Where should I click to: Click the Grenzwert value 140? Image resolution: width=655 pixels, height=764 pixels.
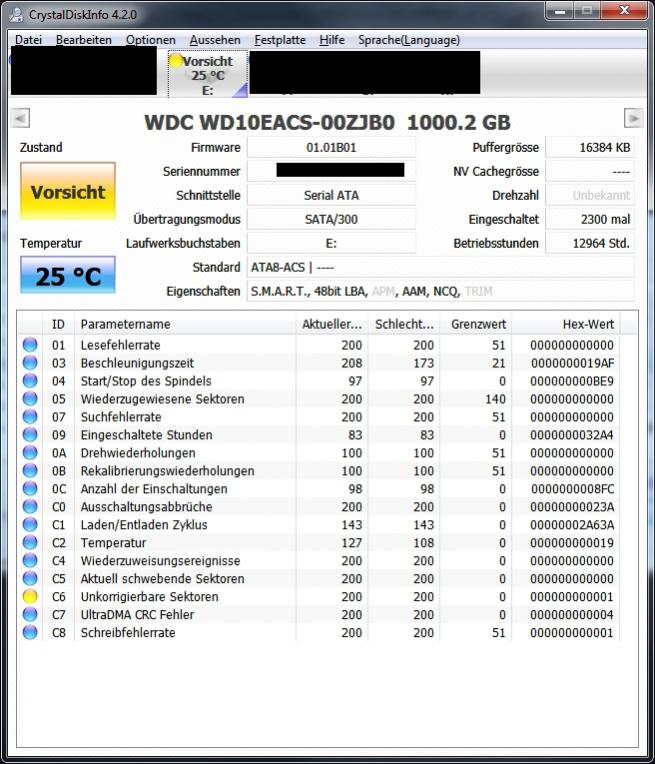[x=495, y=399]
